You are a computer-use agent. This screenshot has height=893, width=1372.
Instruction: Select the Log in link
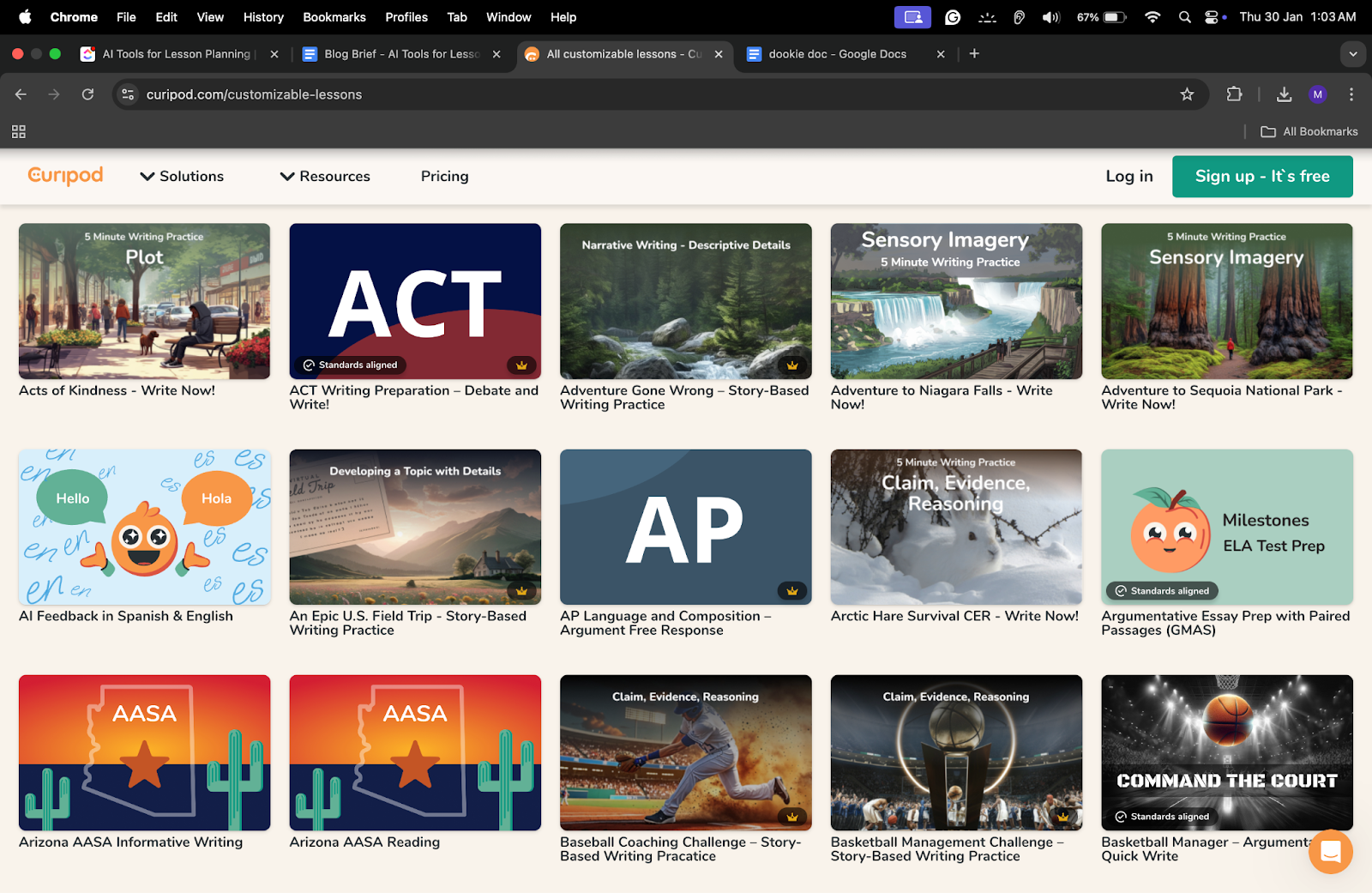pyautogui.click(x=1128, y=176)
